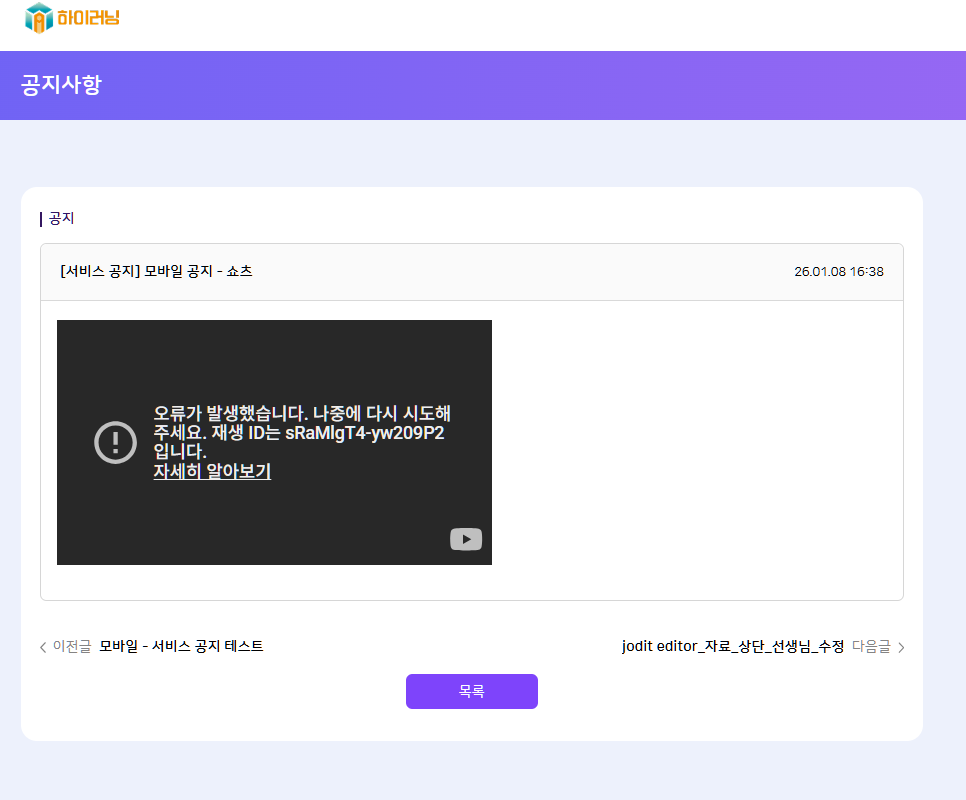Screen dimensions: 966x800
Task: Open next post jodit editor_자료_상단_선생님_수정
Action: pyautogui.click(x=732, y=647)
